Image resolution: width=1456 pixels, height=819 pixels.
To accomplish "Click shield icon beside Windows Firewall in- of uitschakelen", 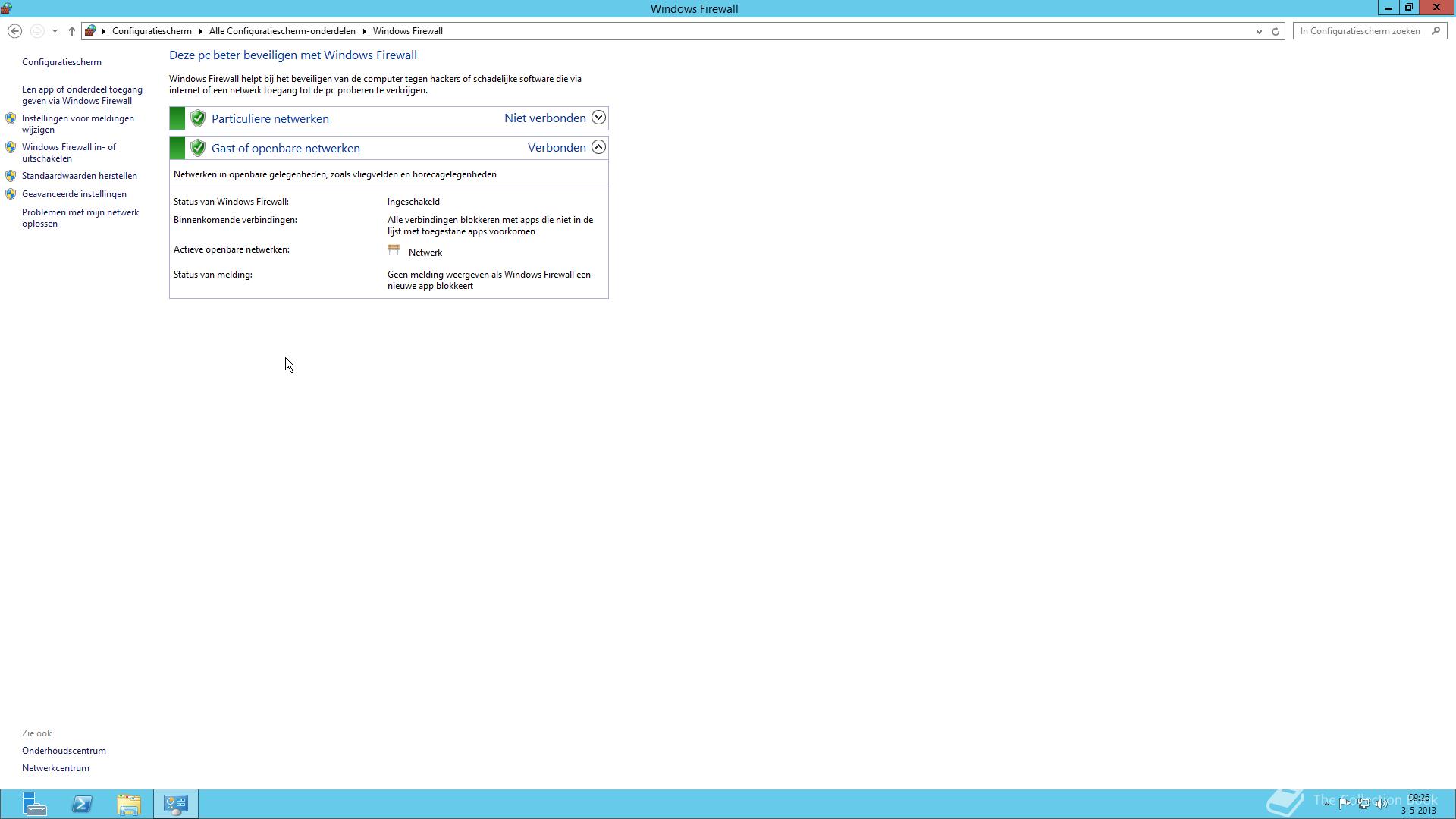I will tap(11, 147).
